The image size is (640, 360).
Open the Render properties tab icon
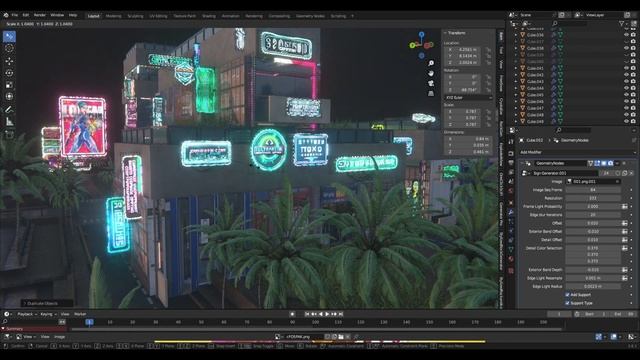511,153
